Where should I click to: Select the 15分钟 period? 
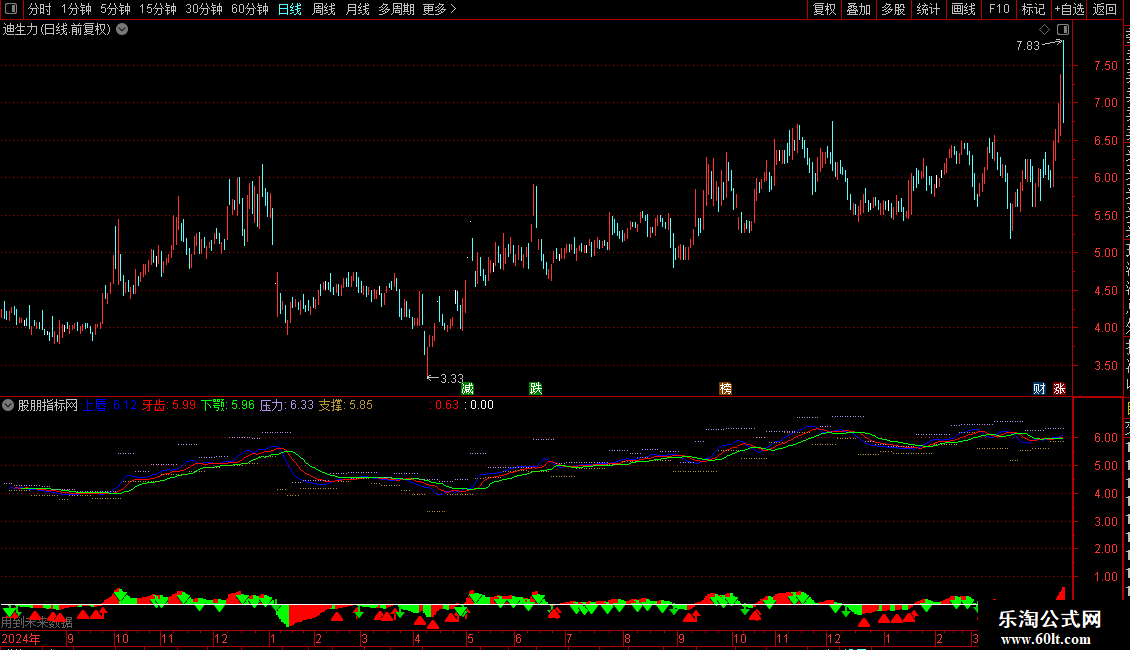coord(158,9)
